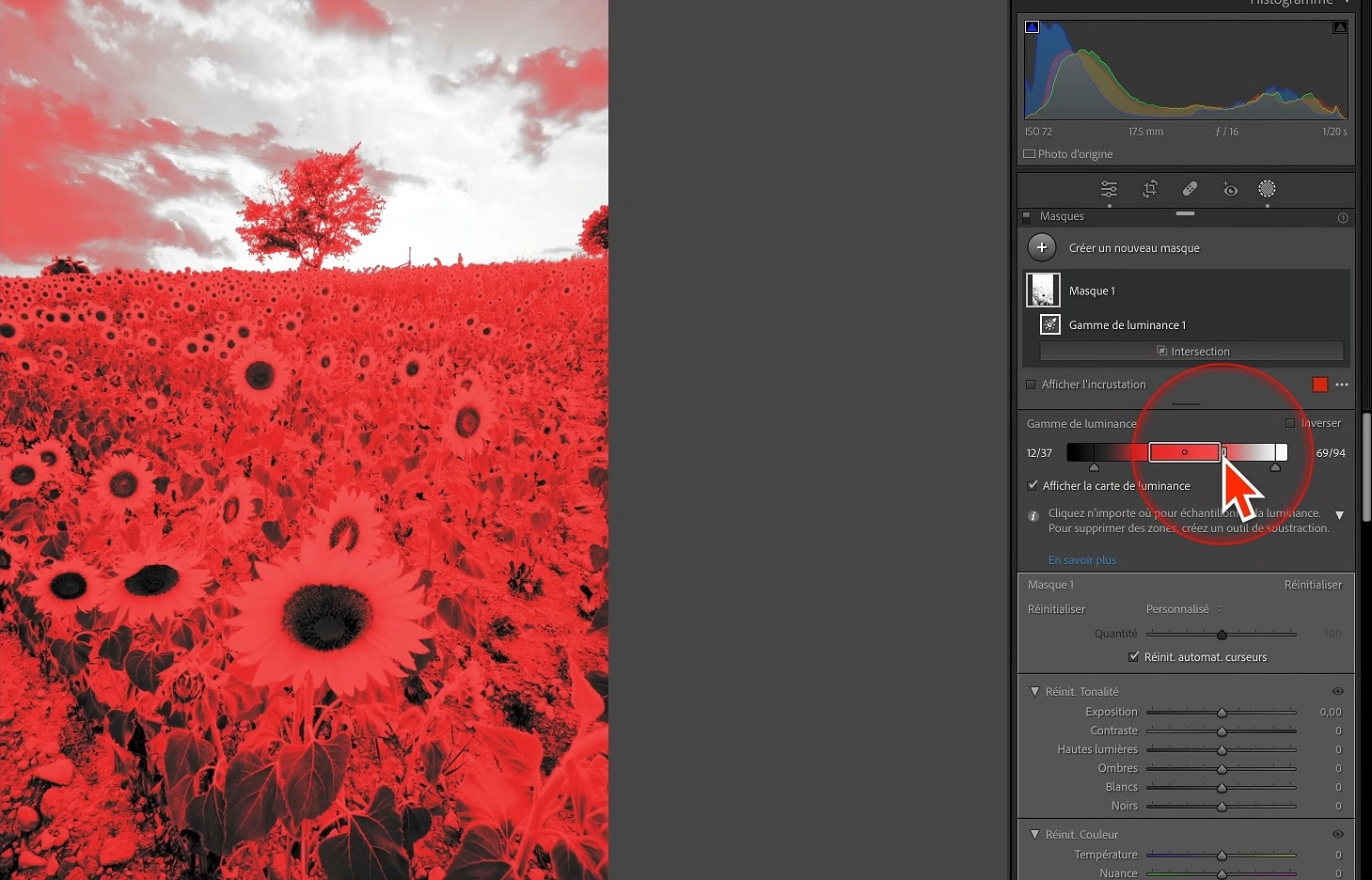
Task: Select the Masque 1 row
Action: (x=1187, y=291)
